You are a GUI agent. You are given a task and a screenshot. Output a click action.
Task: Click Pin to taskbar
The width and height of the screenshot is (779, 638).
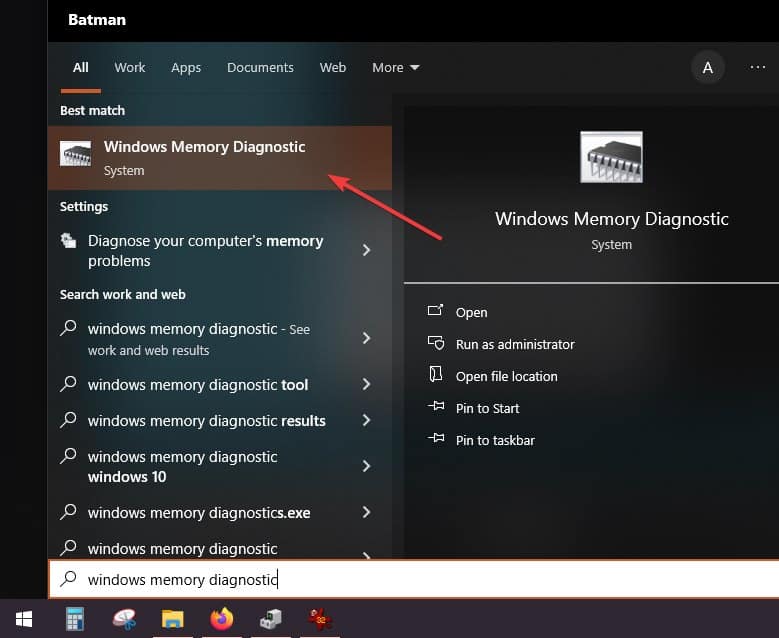495,440
